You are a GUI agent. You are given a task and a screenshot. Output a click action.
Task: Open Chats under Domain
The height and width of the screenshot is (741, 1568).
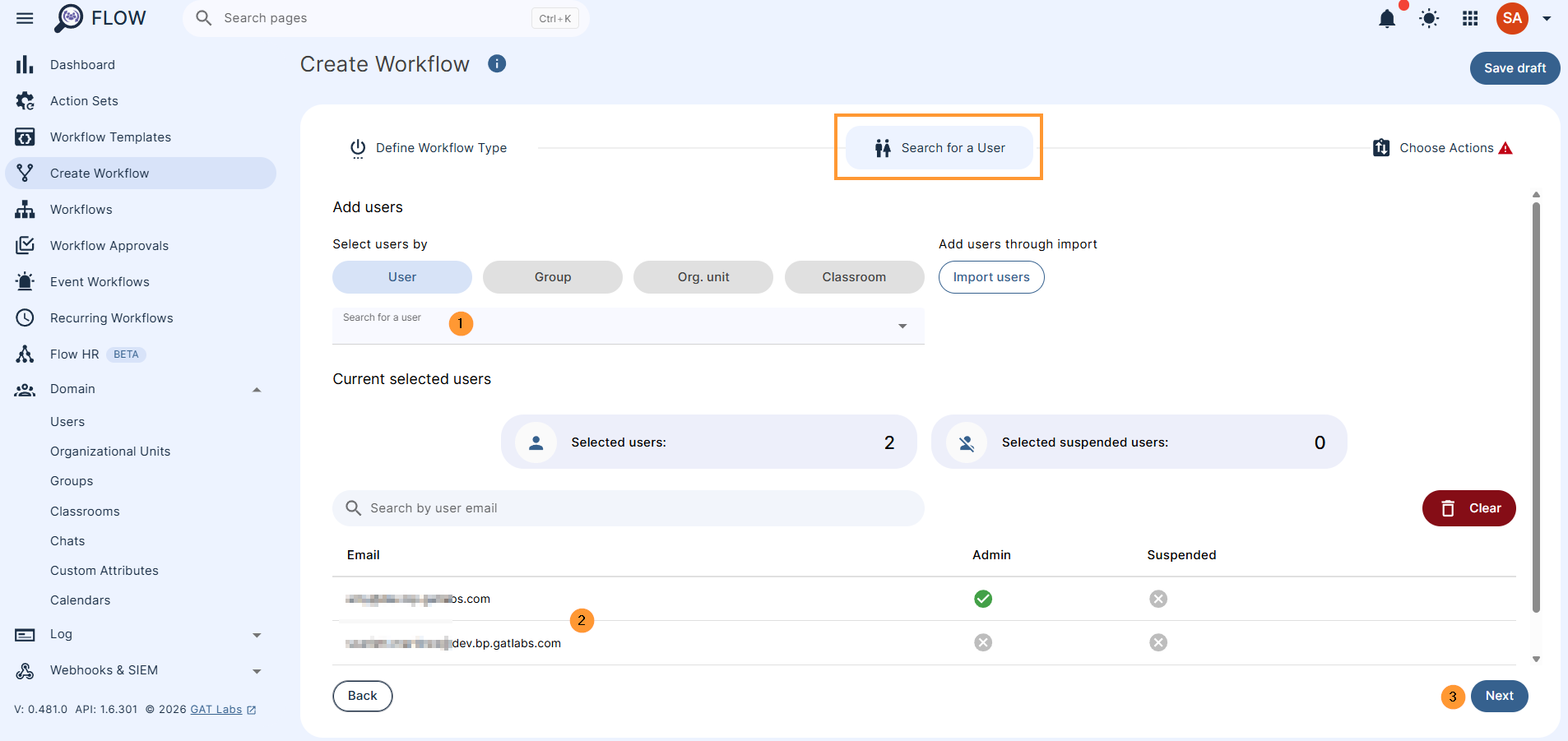pyautogui.click(x=67, y=541)
